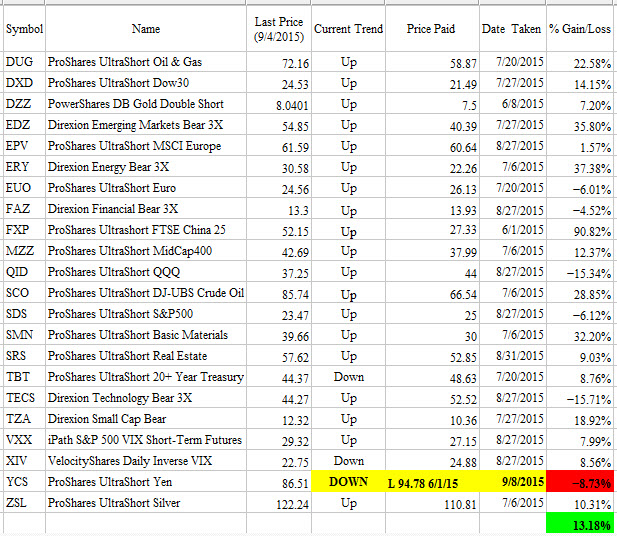617x536 pixels.
Task: Click the Last Price (9/4/2015) header
Action: click(279, 28)
